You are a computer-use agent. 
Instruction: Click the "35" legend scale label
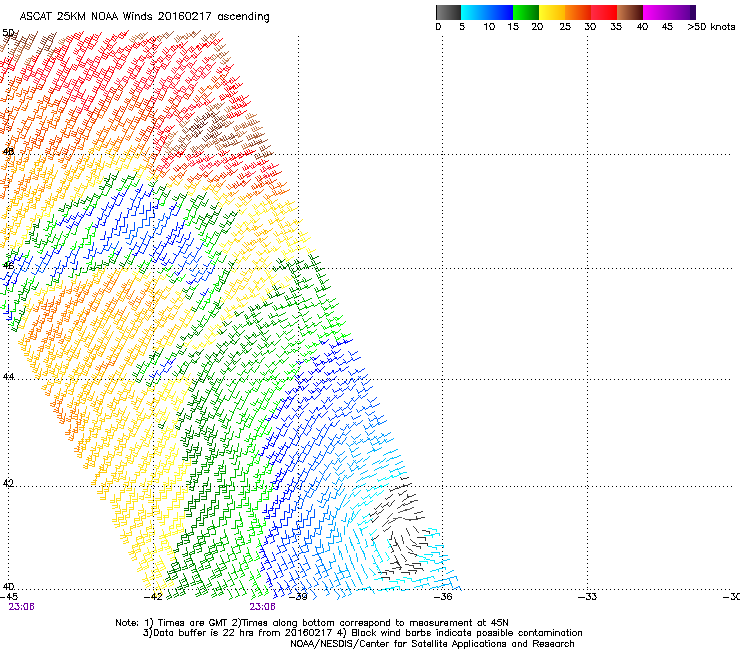pos(616,27)
